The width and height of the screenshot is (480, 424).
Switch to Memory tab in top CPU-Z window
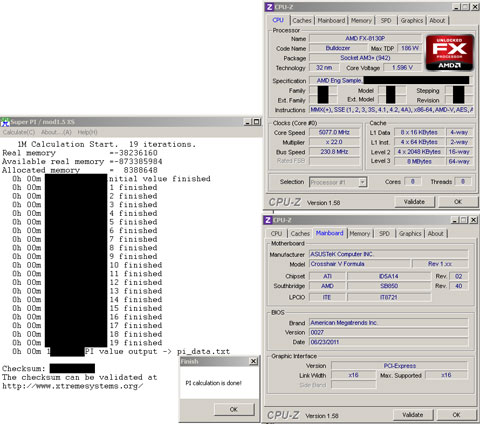coord(361,21)
